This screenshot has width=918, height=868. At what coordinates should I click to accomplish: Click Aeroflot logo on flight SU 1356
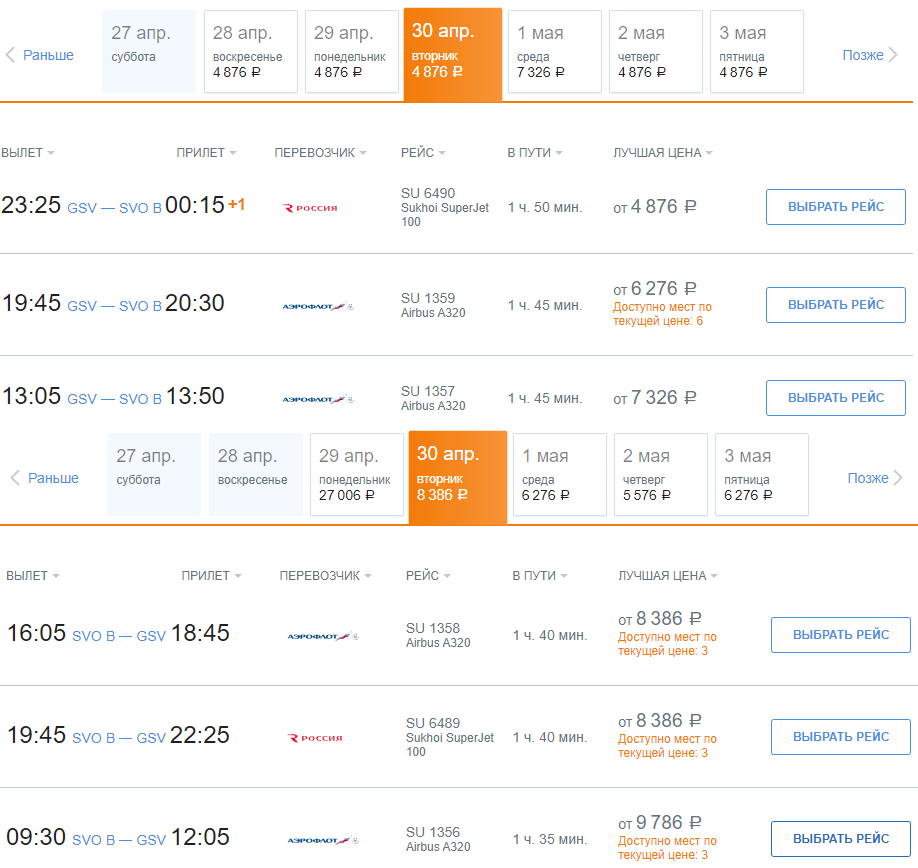click(x=322, y=840)
